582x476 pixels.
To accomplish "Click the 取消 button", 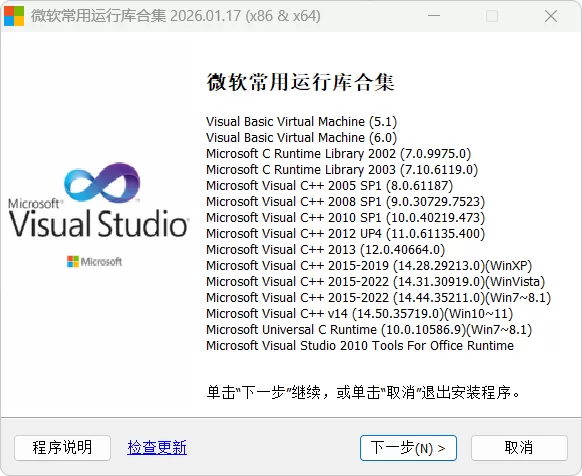I will click(519, 448).
